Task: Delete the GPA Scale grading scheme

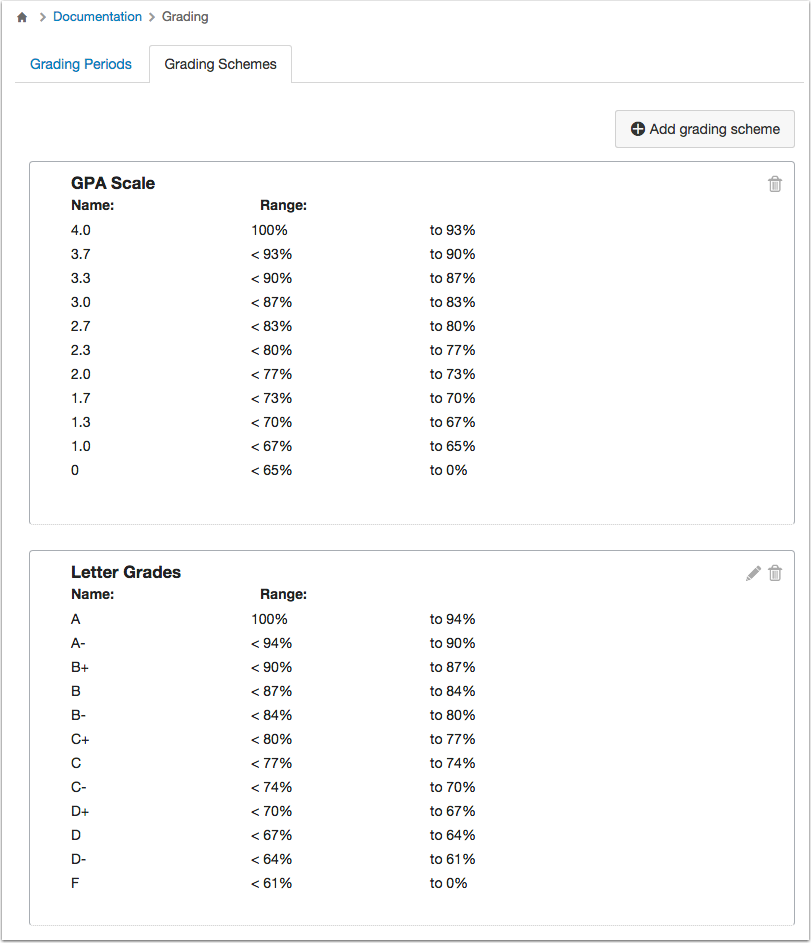Action: tap(775, 184)
